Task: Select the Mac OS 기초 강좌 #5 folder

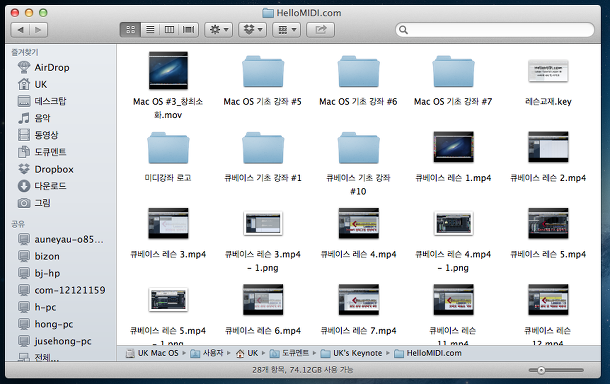Action: click(263, 72)
